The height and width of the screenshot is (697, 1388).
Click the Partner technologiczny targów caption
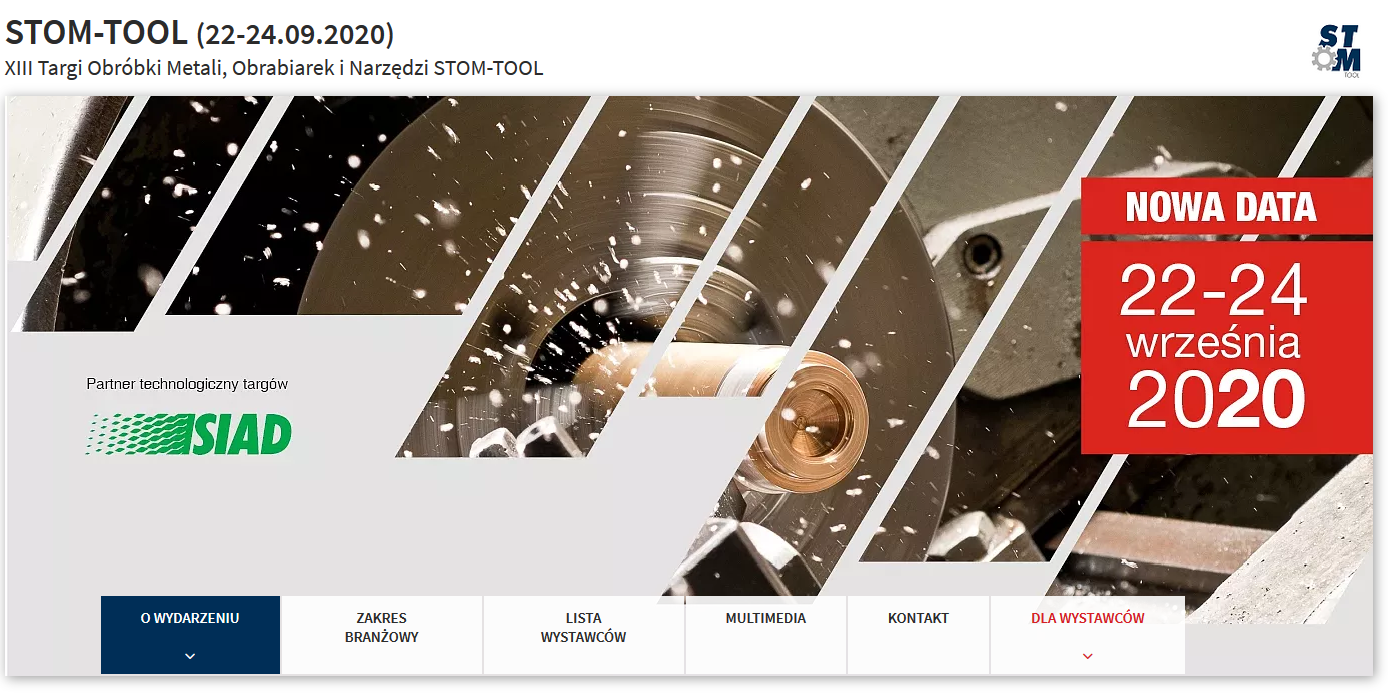pyautogui.click(x=187, y=384)
